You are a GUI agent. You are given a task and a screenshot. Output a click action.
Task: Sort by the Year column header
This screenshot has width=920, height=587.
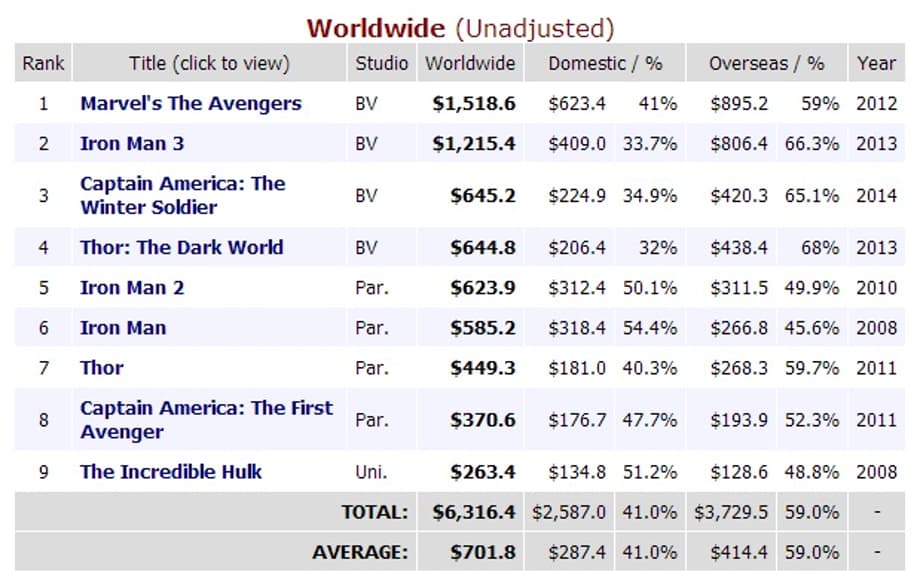pyautogui.click(x=876, y=63)
